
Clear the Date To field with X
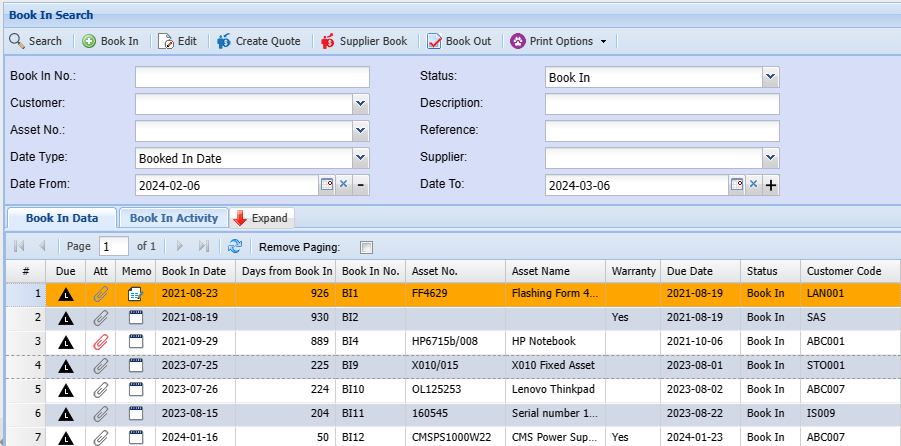pyautogui.click(x=753, y=185)
